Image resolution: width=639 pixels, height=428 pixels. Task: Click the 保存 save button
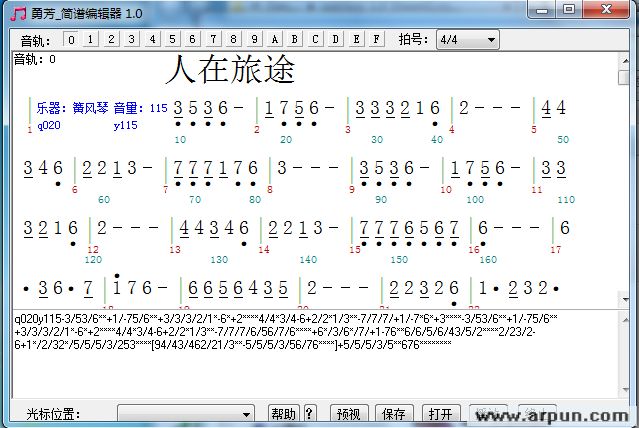click(394, 414)
